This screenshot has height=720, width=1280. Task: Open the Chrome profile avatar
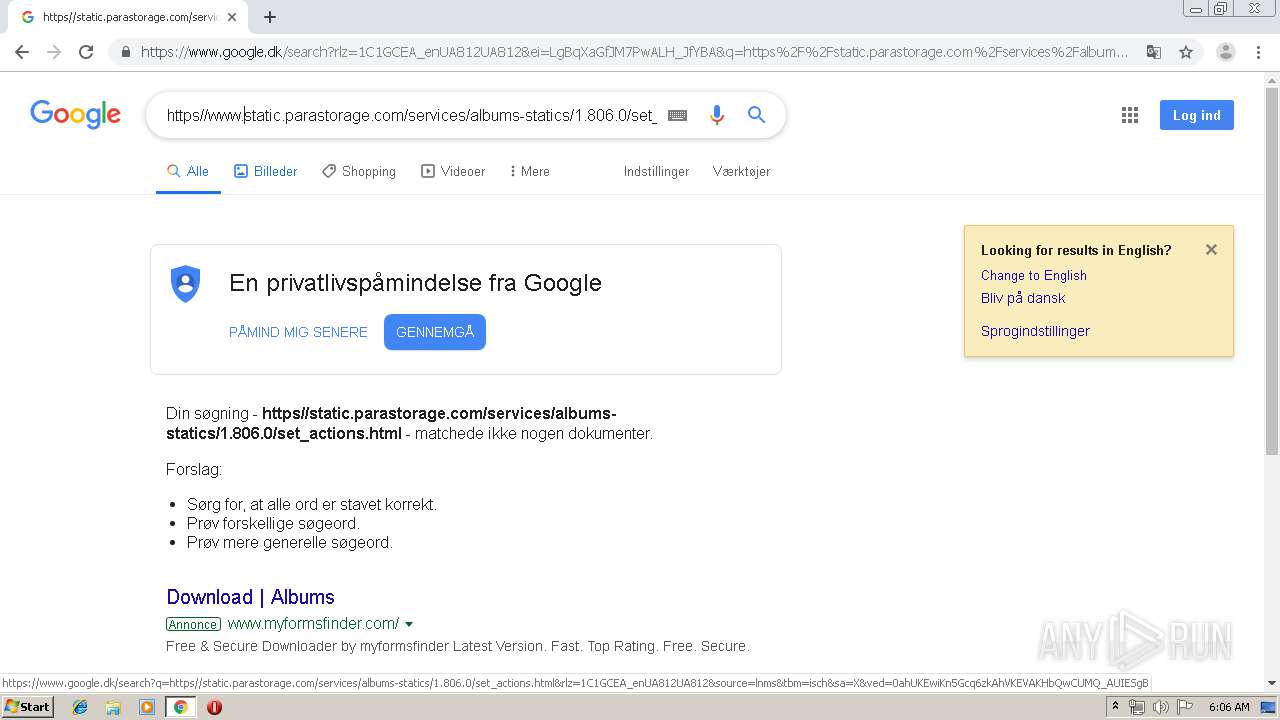coord(1226,52)
